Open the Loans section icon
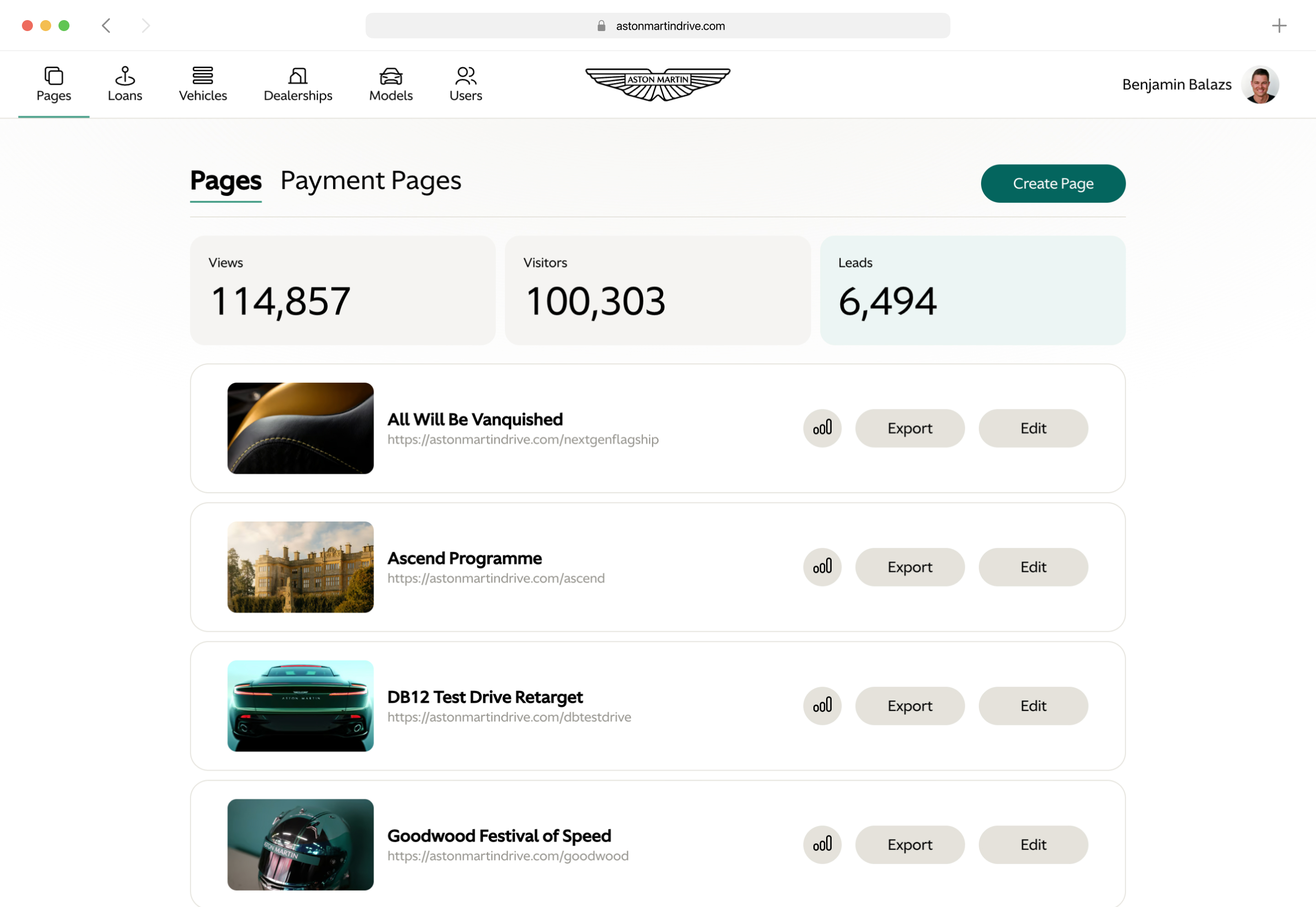The image size is (1316, 907). [124, 76]
